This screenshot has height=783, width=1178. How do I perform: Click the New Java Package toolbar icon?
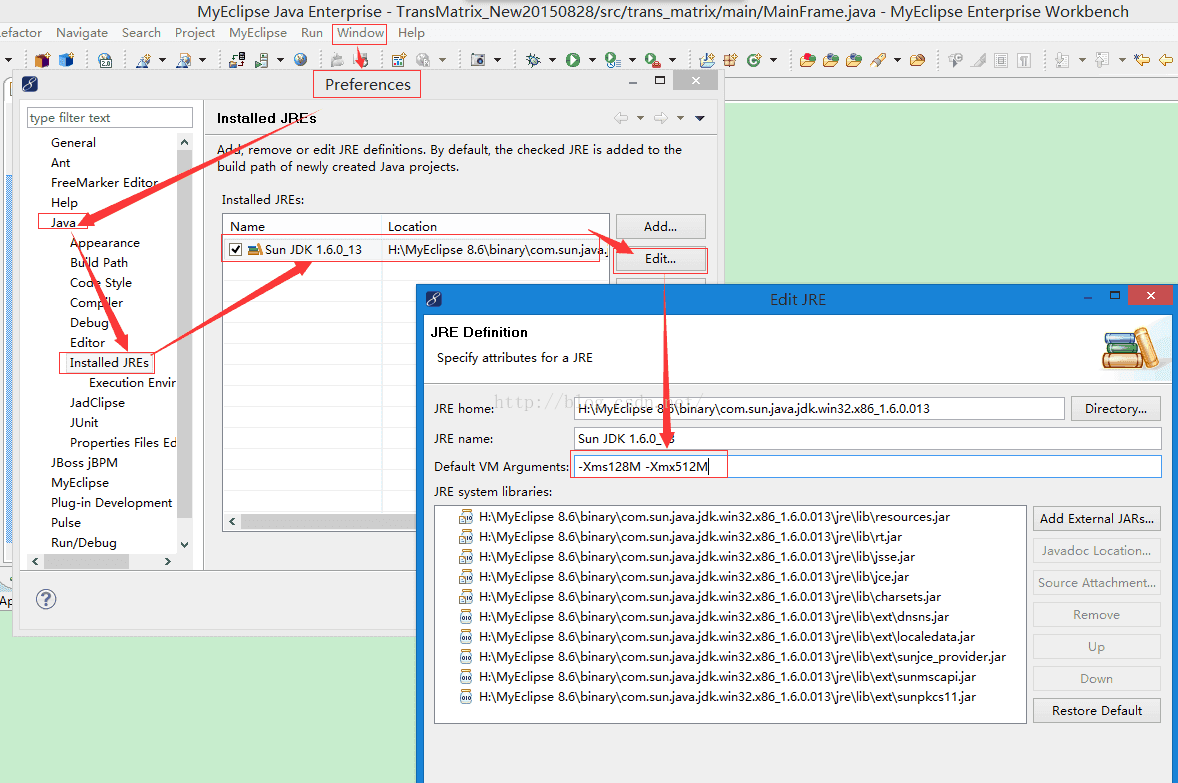(x=730, y=60)
